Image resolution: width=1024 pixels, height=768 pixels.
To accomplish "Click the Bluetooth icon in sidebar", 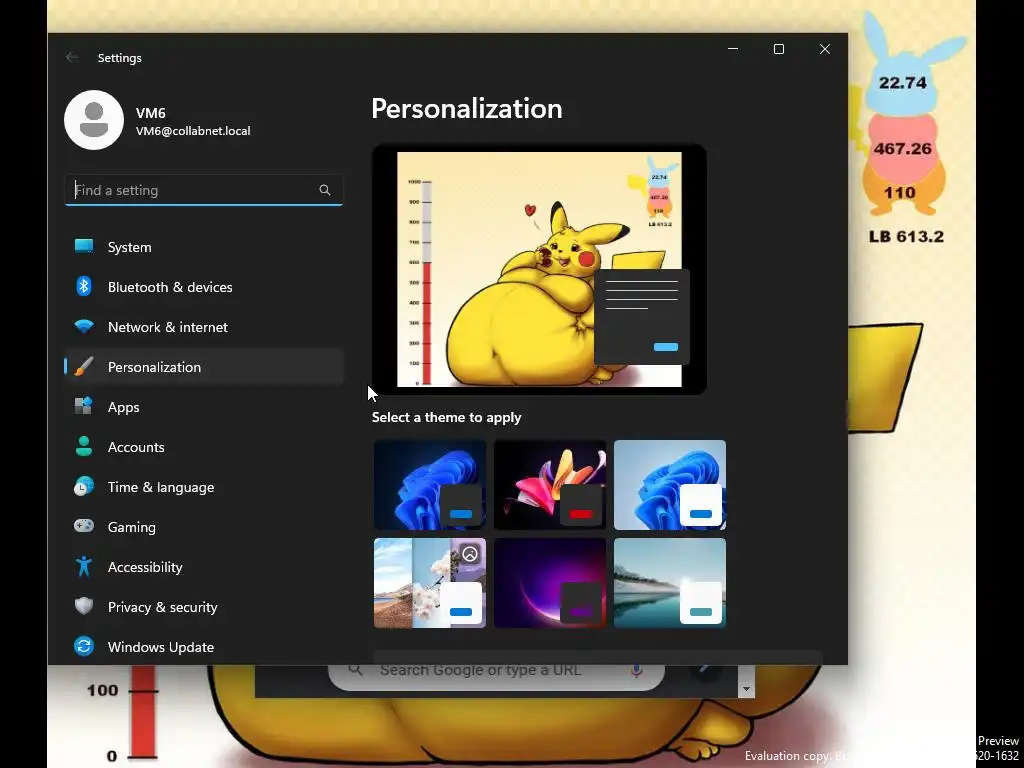I will (x=84, y=286).
